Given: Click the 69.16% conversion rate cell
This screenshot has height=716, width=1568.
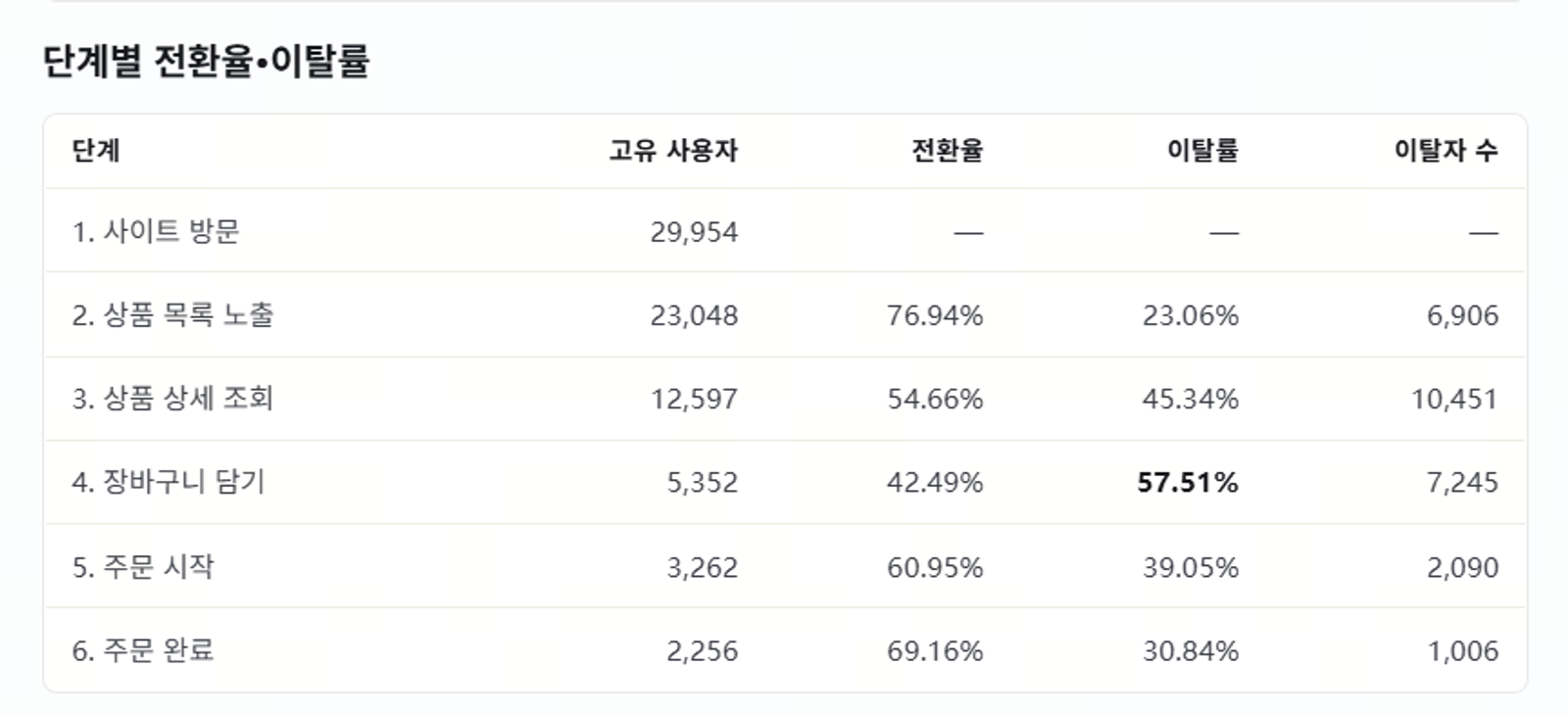Looking at the screenshot, I should tap(935, 651).
